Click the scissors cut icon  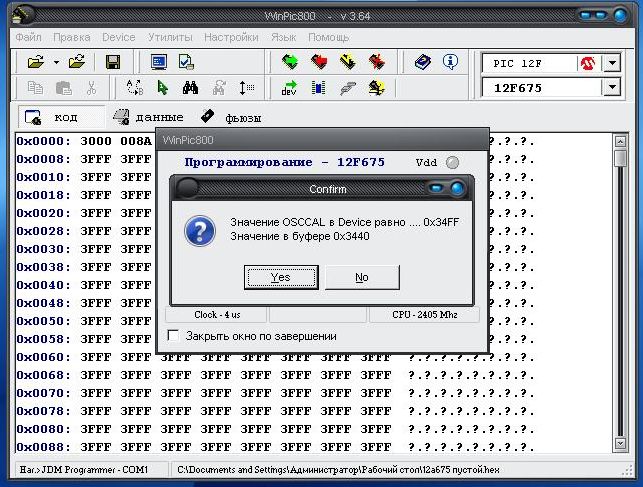pos(91,88)
